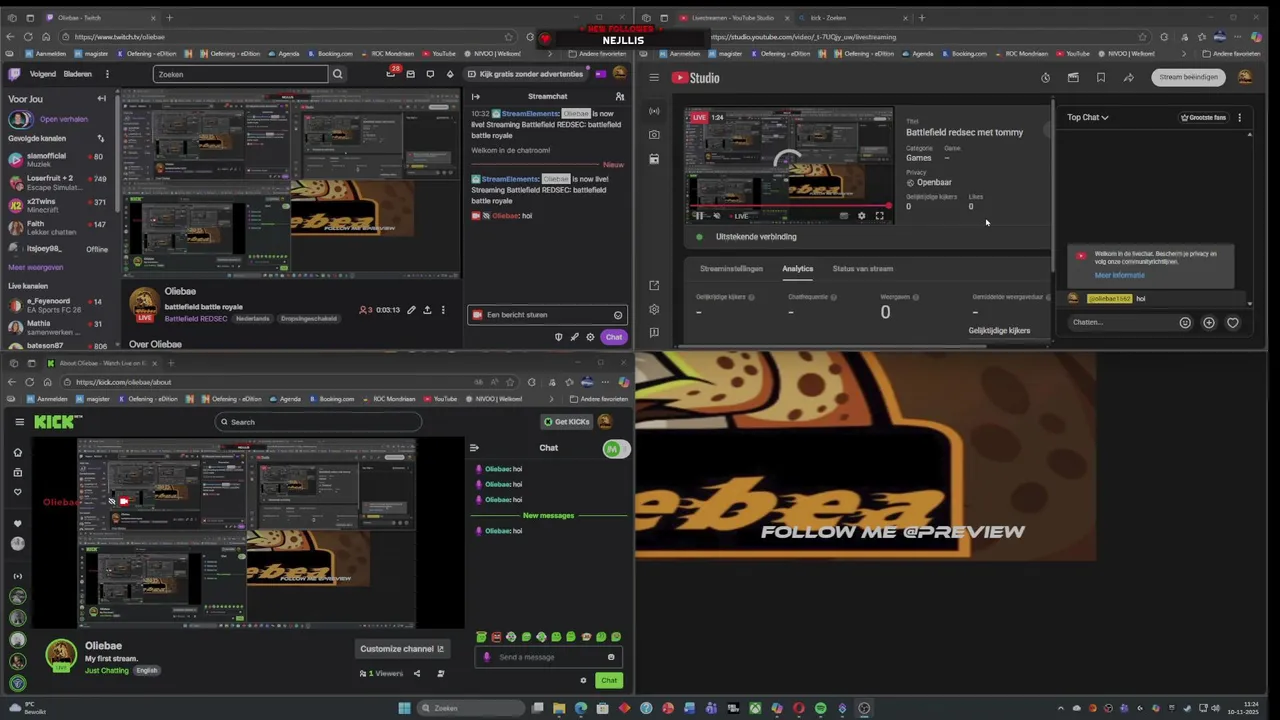Open YouTube chat emoji picker

coord(1185,322)
